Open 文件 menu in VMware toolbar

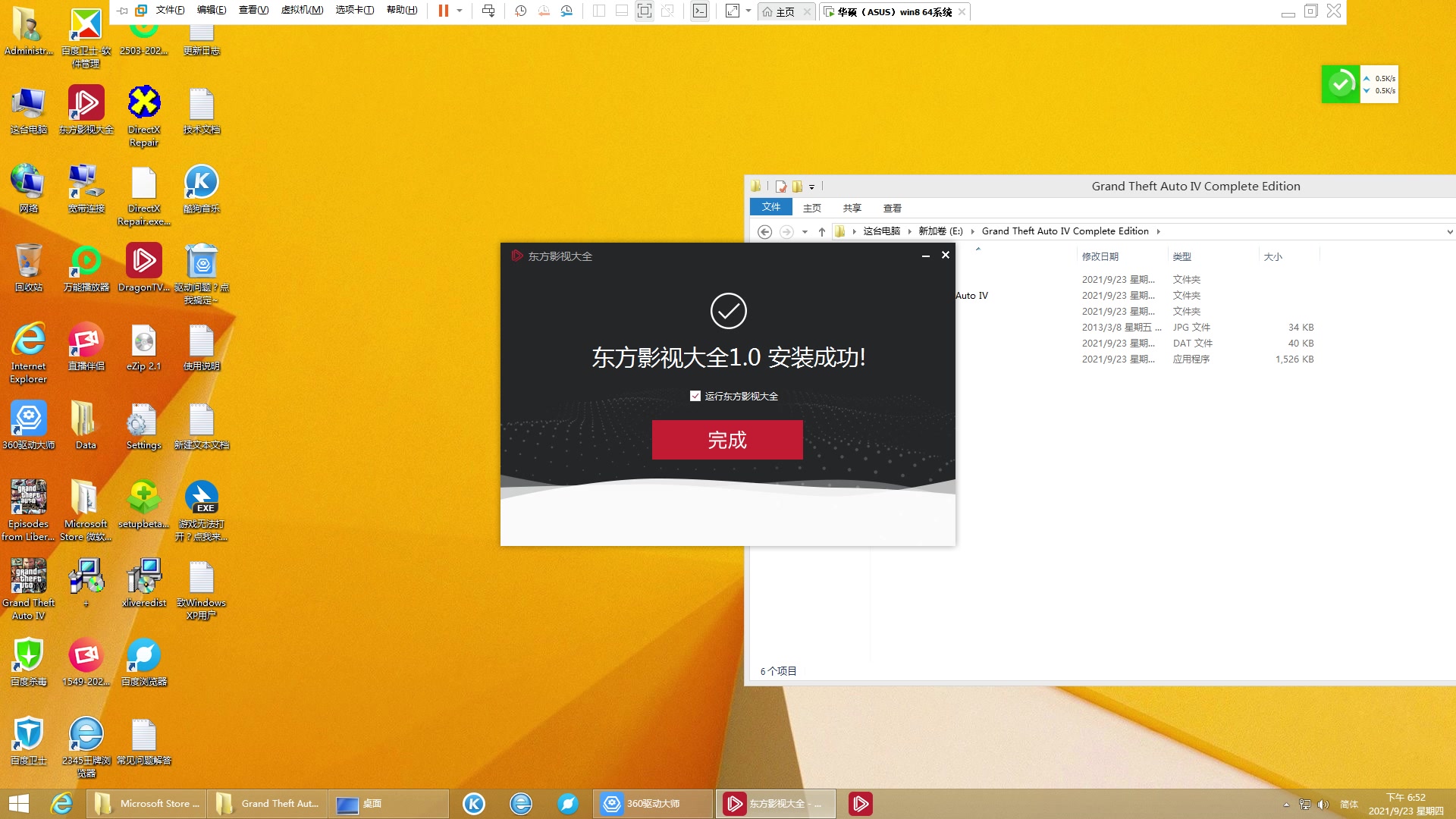(170, 11)
